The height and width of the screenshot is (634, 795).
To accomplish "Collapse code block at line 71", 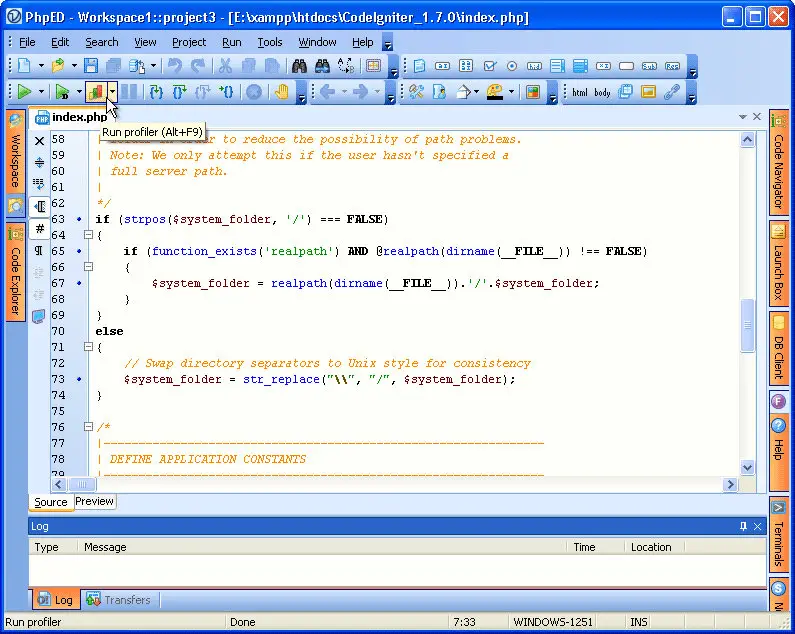I will click(88, 347).
